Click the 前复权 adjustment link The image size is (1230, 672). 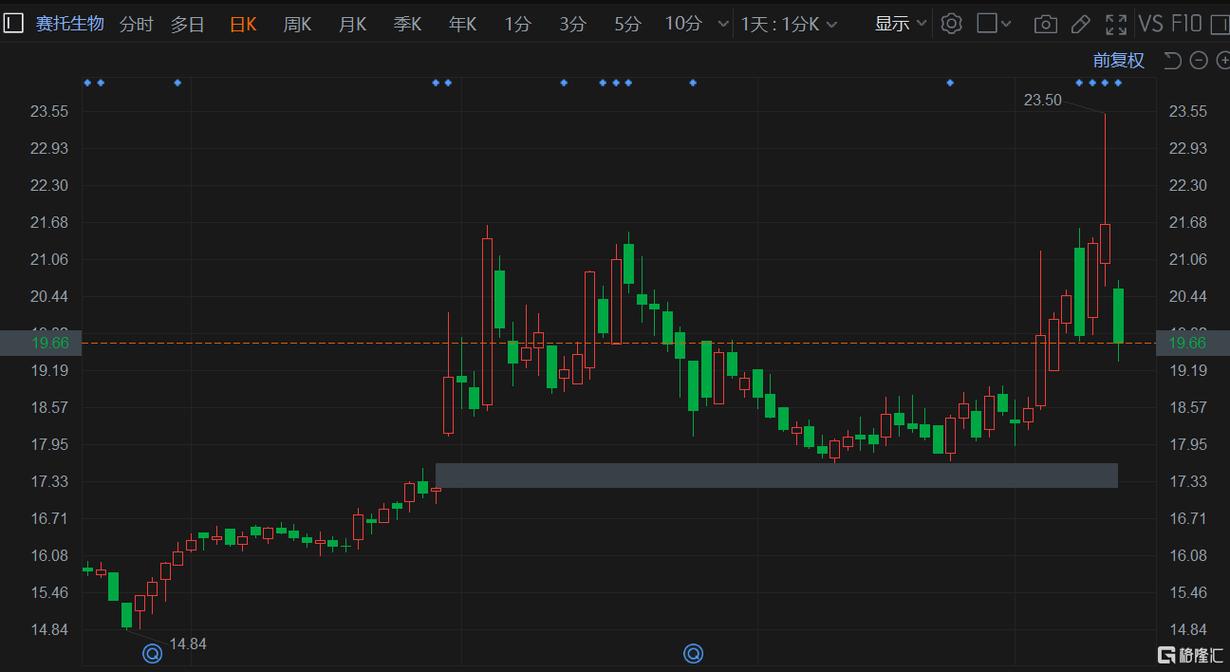click(x=1117, y=60)
